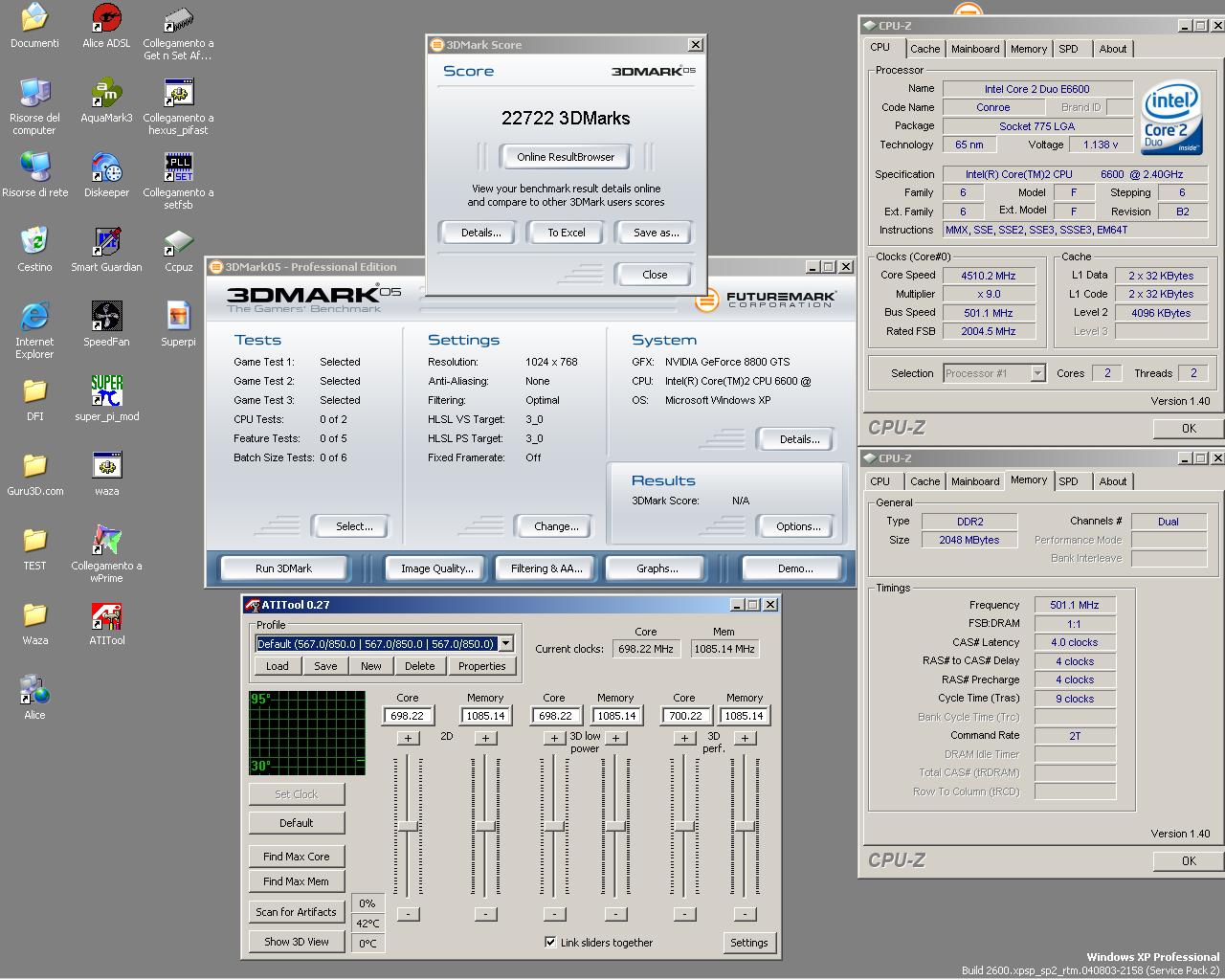
Task: Launch Diskeeper desktop icon
Action: 106,175
